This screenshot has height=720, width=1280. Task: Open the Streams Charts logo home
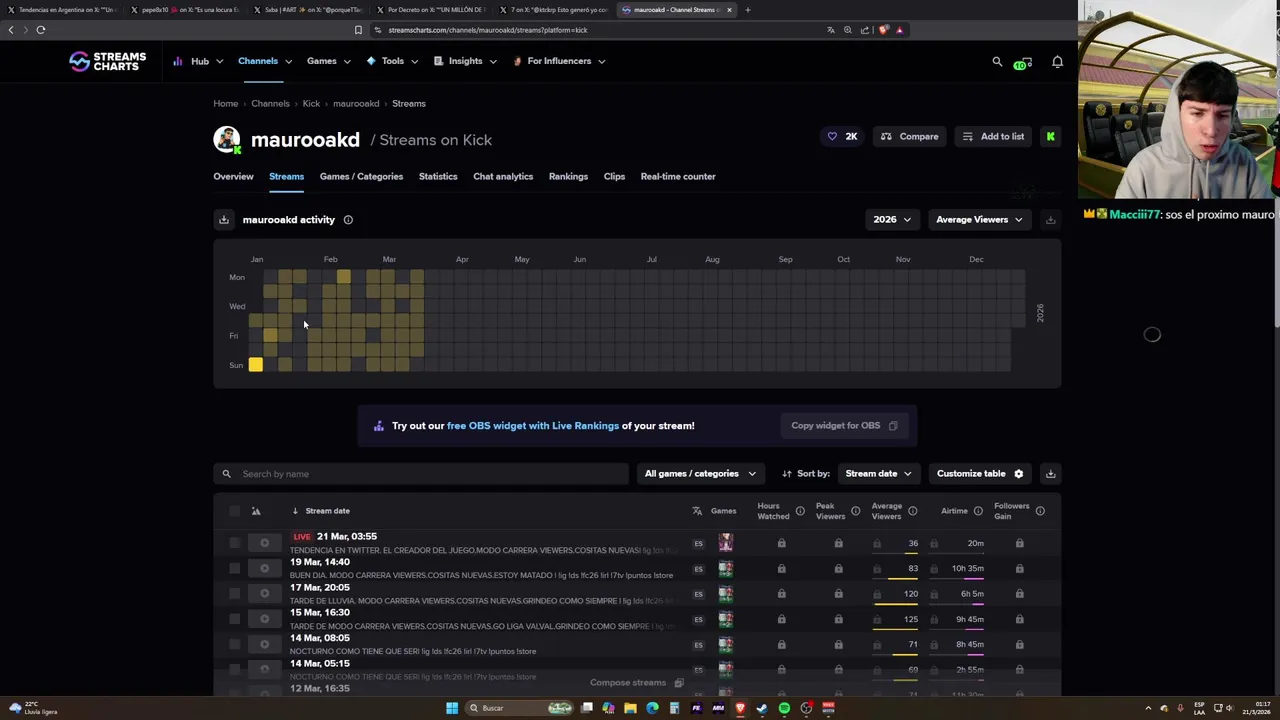(x=107, y=61)
